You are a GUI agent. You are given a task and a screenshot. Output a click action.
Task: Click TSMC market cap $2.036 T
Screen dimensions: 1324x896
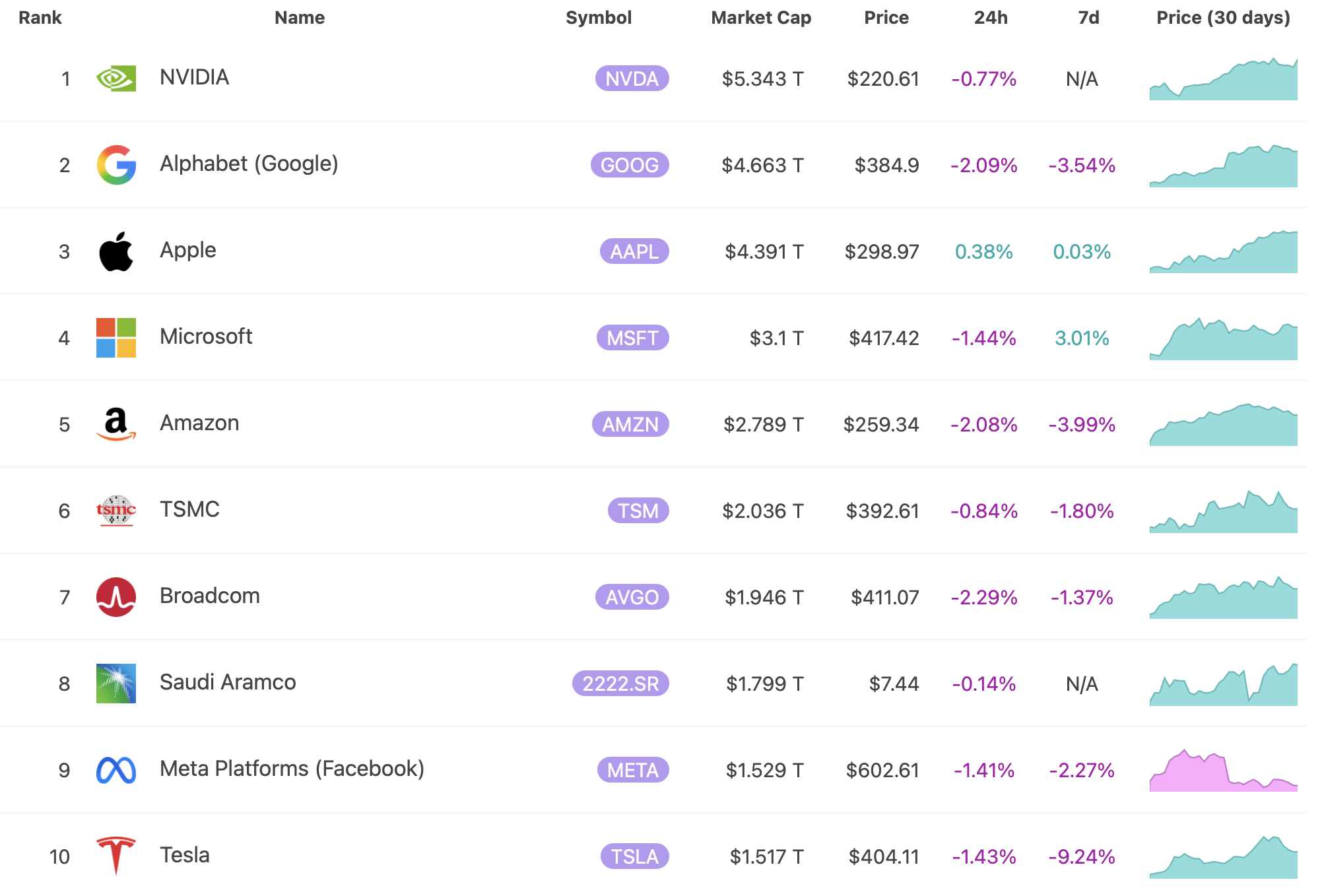tap(763, 511)
